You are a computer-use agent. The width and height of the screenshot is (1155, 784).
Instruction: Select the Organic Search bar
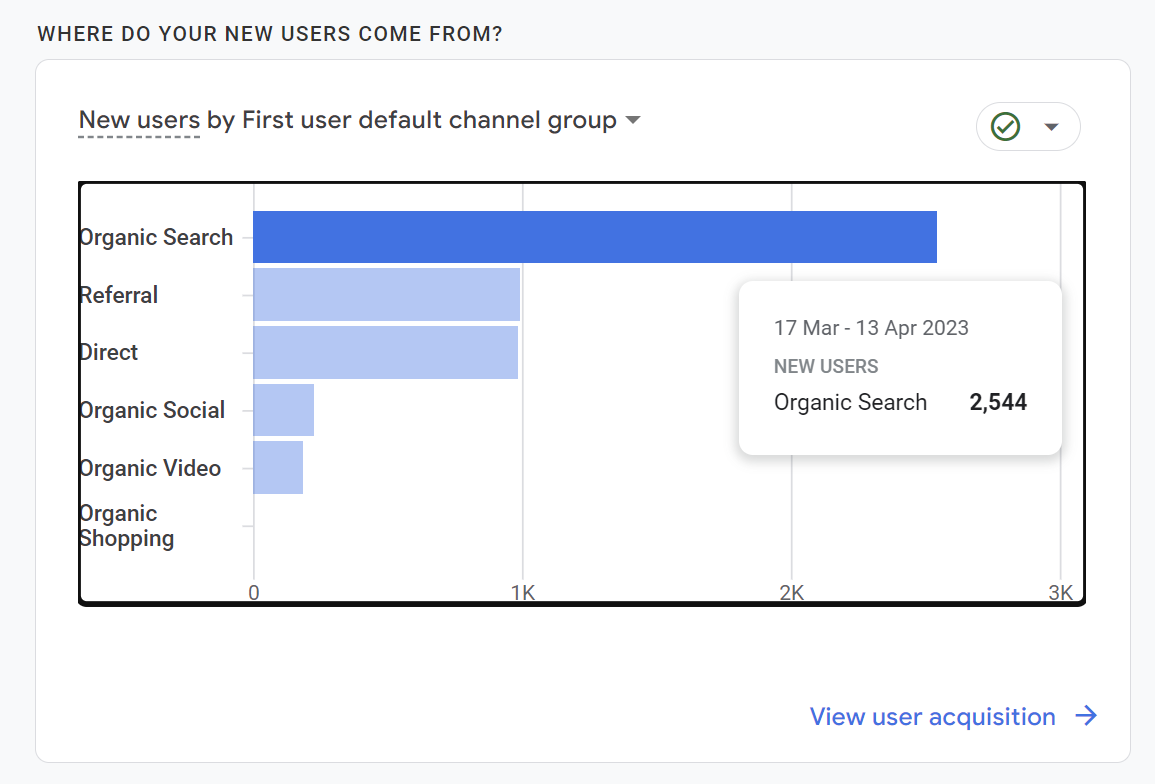pyautogui.click(x=594, y=237)
